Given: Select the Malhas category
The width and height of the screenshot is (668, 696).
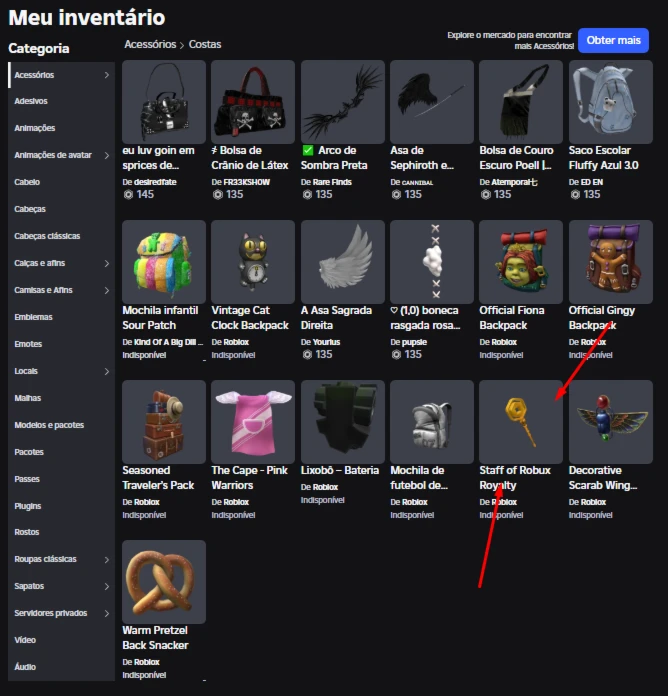Looking at the screenshot, I should pyautogui.click(x=61, y=398).
